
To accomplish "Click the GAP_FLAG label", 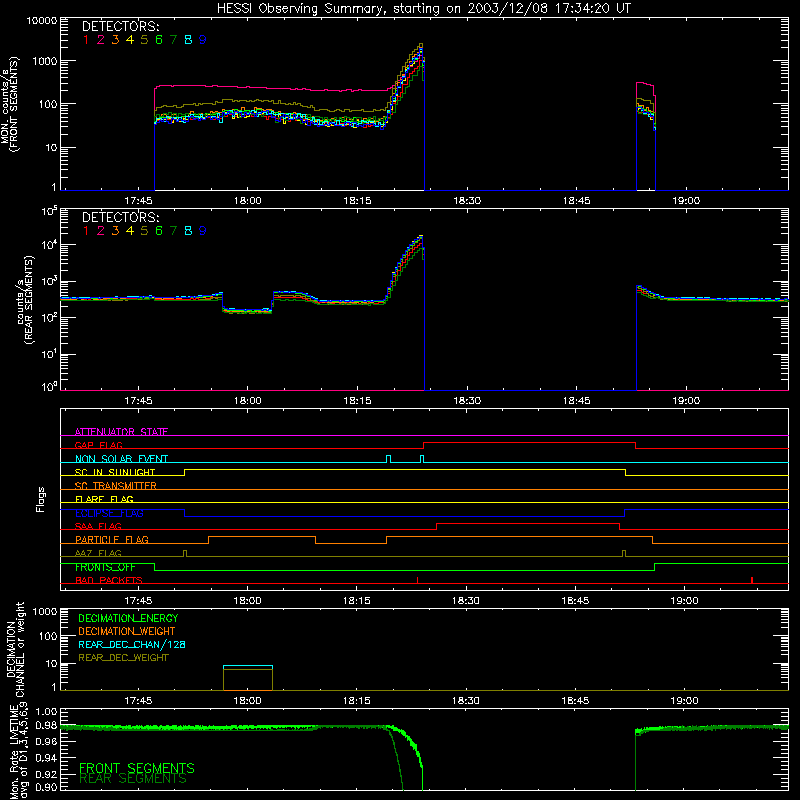I will point(98,445).
